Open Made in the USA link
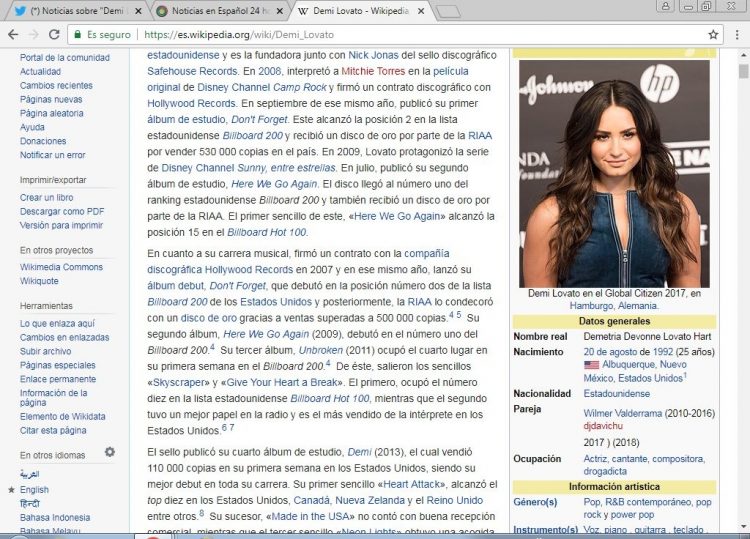This screenshot has width=750, height=539. click(310, 517)
